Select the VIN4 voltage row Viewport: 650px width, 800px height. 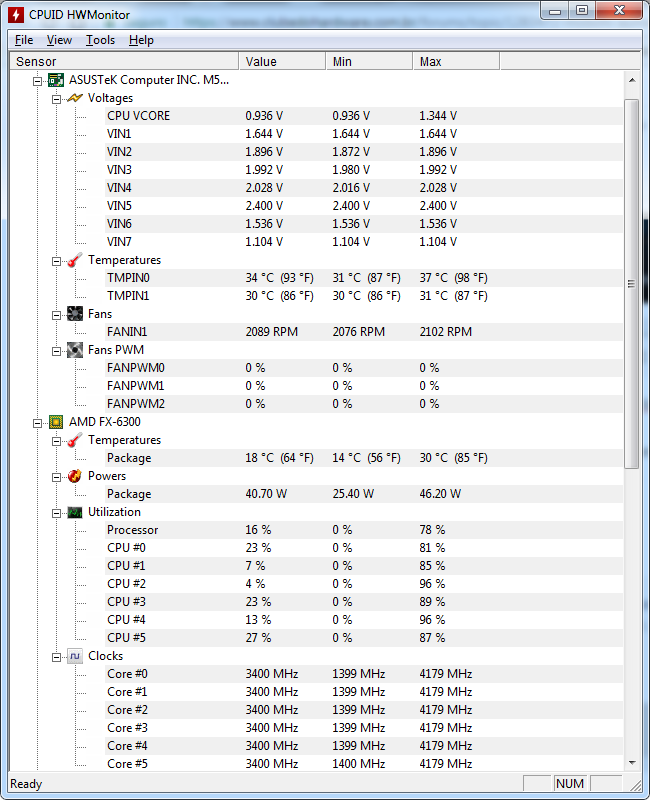[x=363, y=188]
